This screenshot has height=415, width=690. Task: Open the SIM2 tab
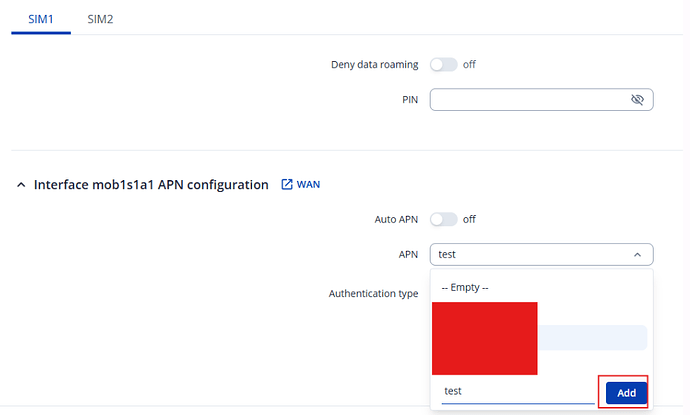[100, 18]
